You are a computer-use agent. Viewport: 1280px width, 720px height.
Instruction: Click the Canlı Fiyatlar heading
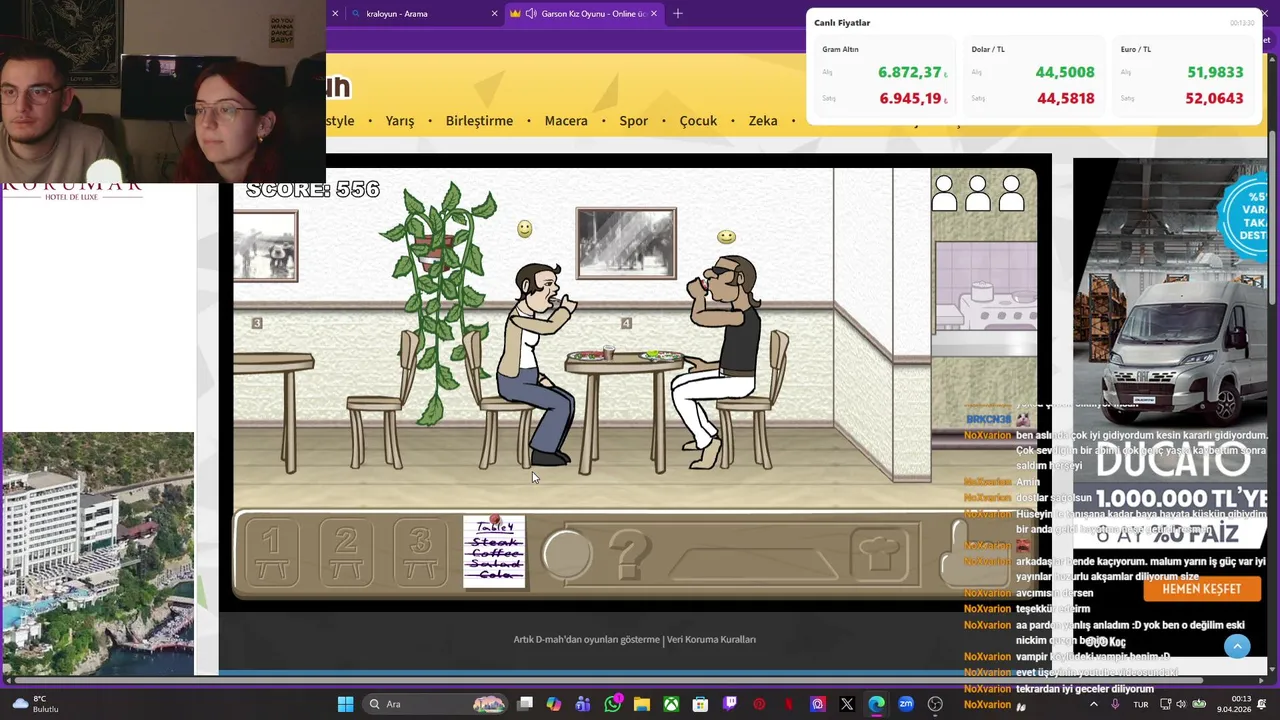[842, 23]
